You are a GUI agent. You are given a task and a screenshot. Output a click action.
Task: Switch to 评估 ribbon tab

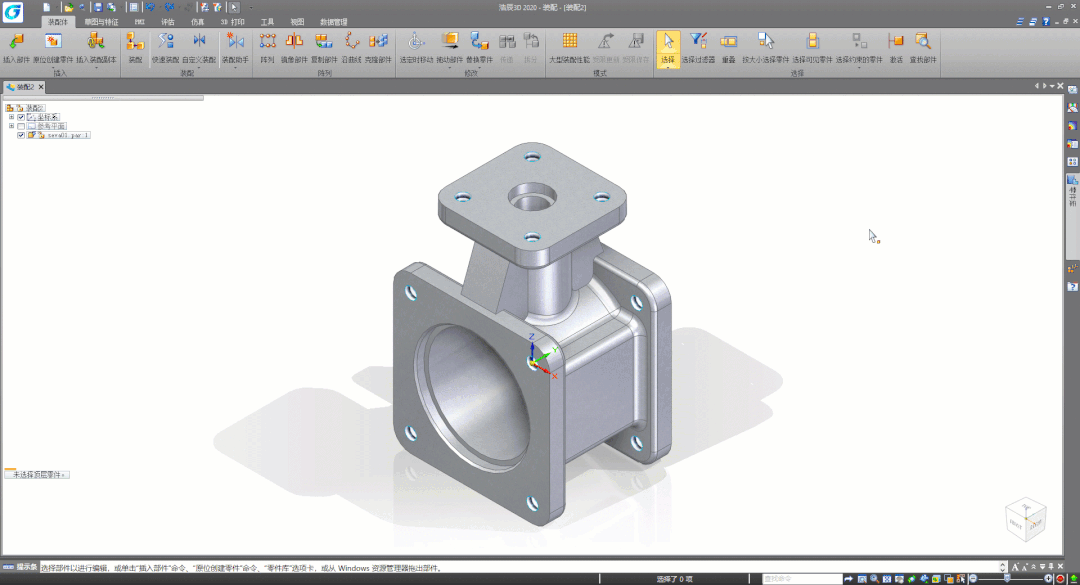click(167, 22)
